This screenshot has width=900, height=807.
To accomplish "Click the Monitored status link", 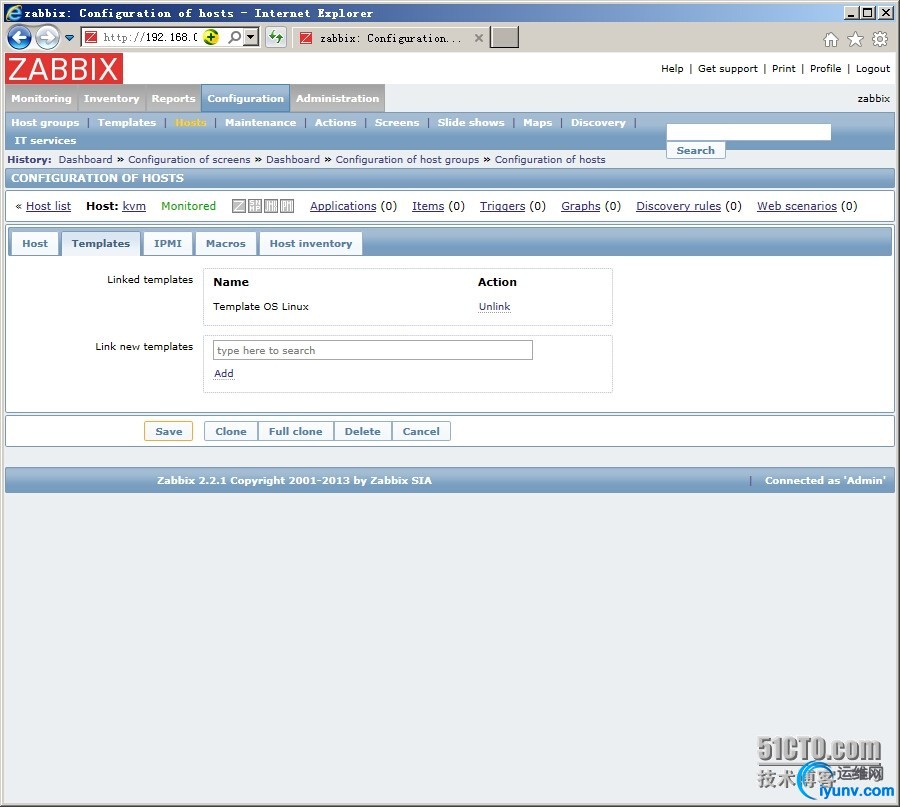I will 188,206.
